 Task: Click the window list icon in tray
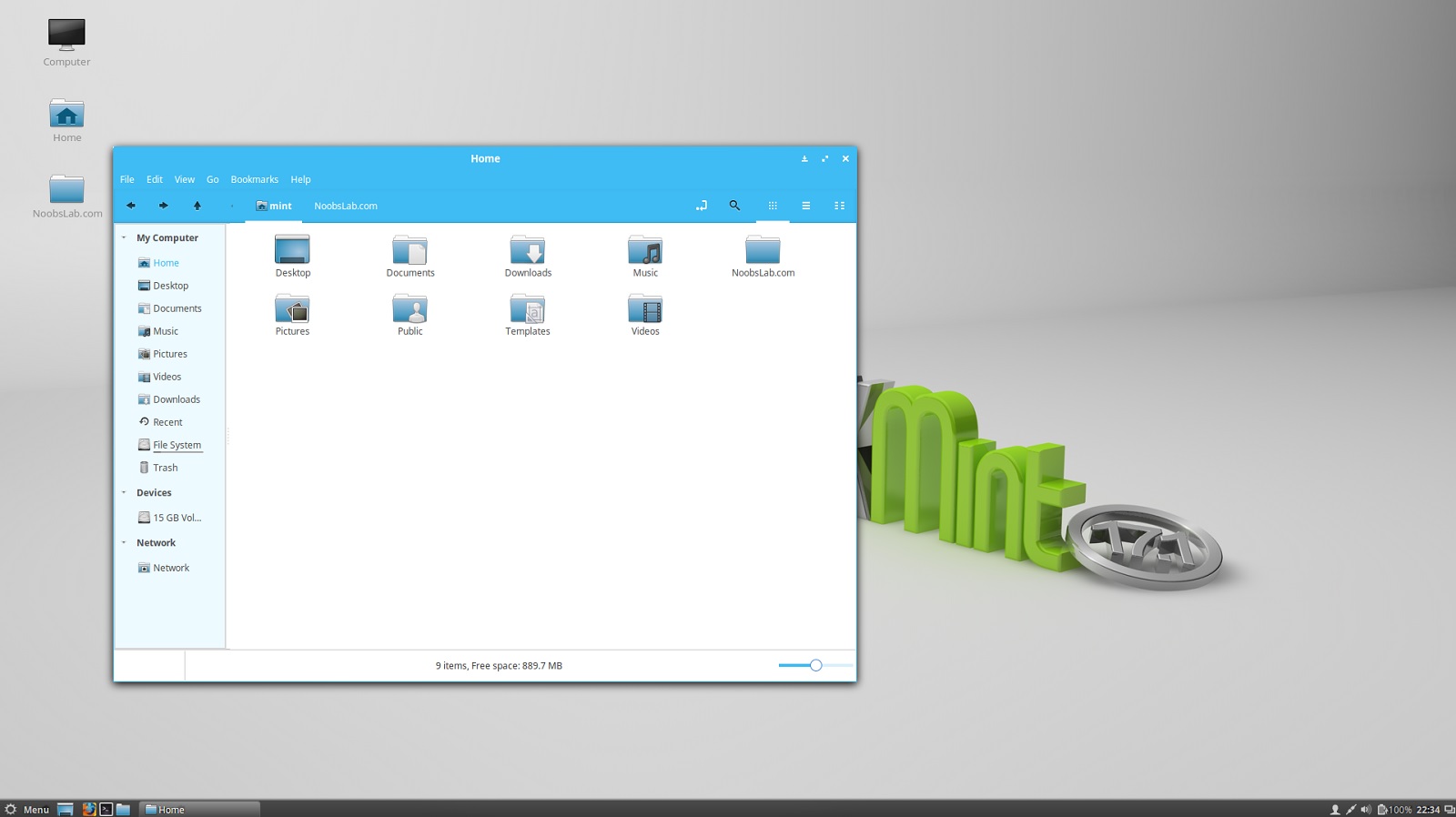pyautogui.click(x=1449, y=810)
